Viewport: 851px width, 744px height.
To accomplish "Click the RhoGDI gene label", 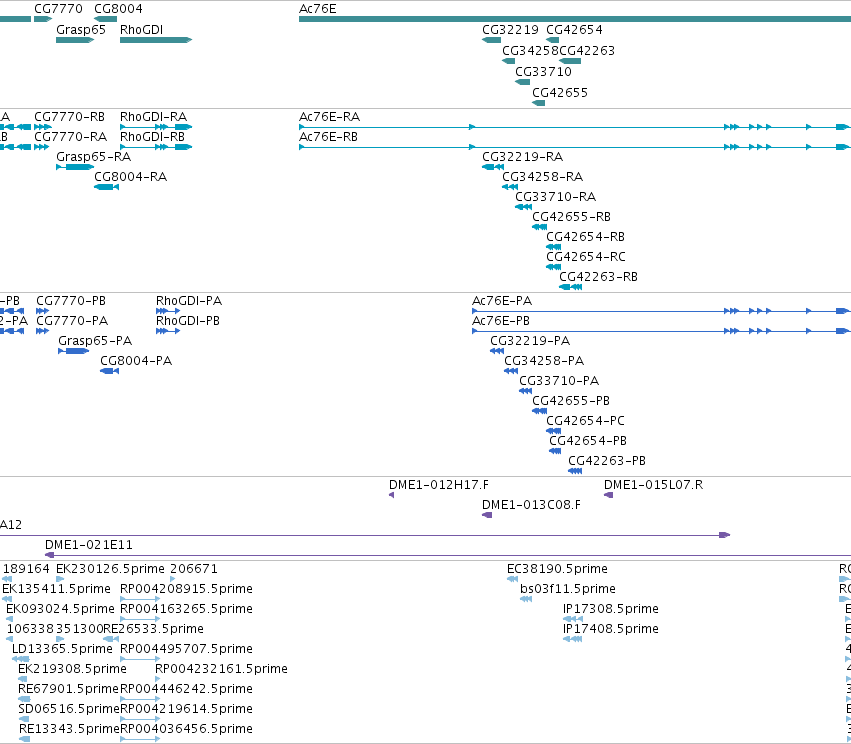I will 141,29.
